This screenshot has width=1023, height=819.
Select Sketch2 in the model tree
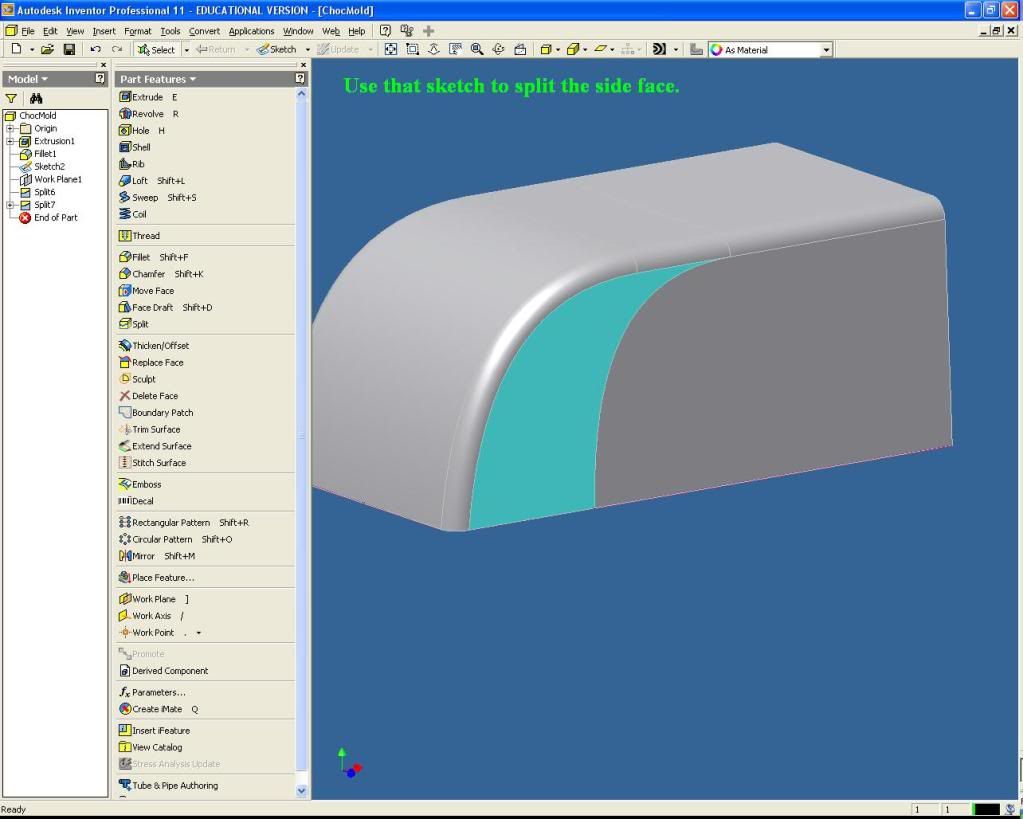(x=49, y=167)
